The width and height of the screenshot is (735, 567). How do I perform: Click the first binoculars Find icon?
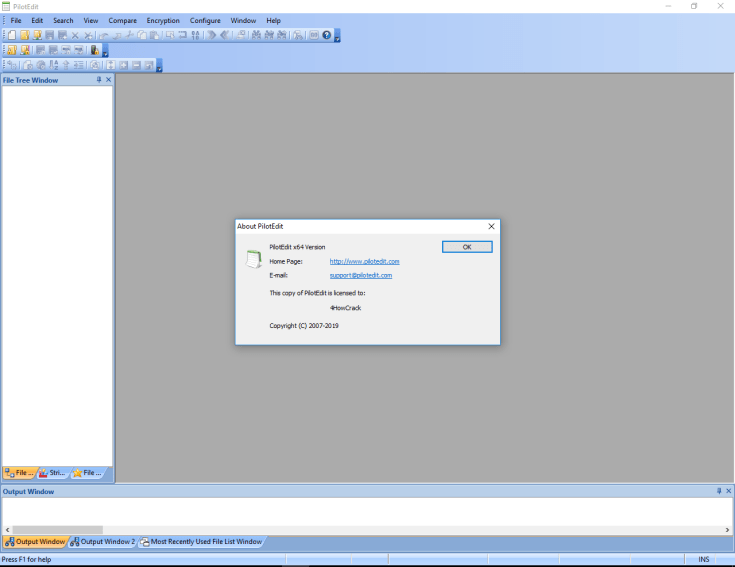[x=256, y=35]
